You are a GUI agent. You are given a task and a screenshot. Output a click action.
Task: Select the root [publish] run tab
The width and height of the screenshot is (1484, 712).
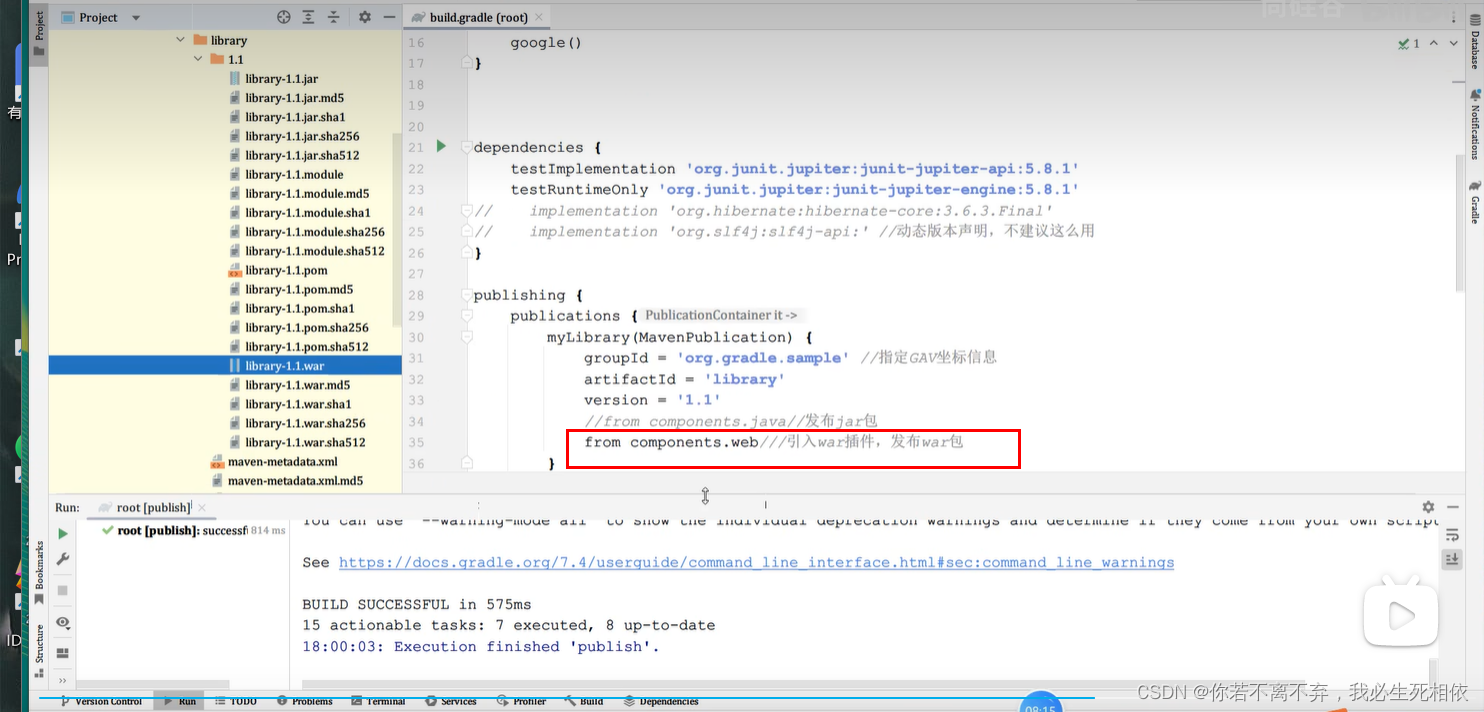(x=152, y=508)
